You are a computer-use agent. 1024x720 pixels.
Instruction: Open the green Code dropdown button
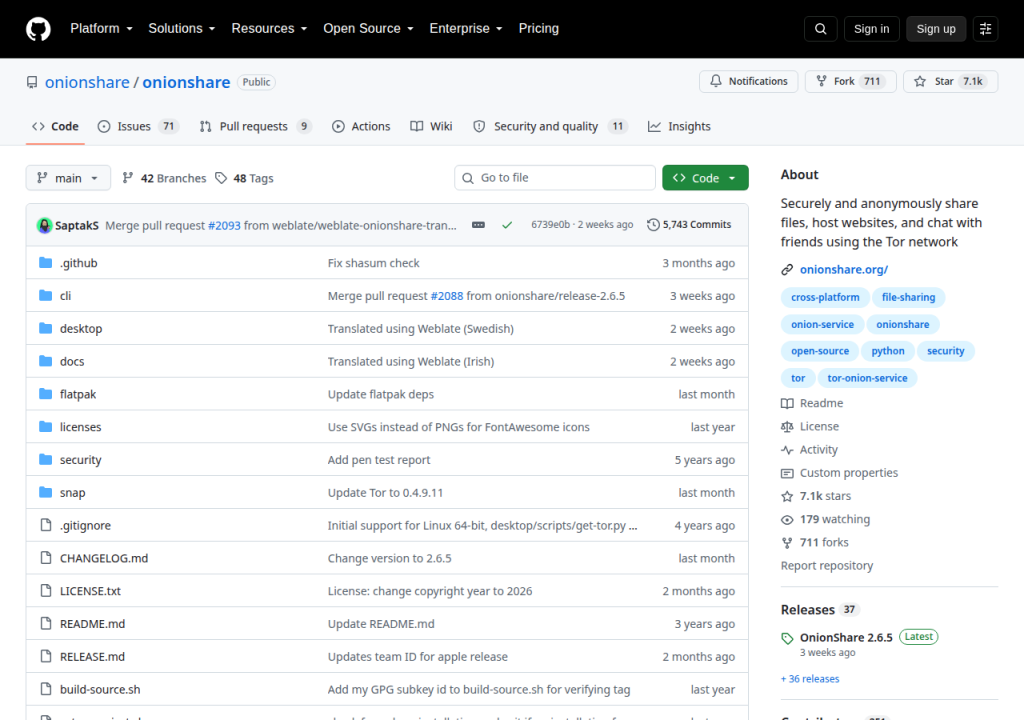[705, 178]
